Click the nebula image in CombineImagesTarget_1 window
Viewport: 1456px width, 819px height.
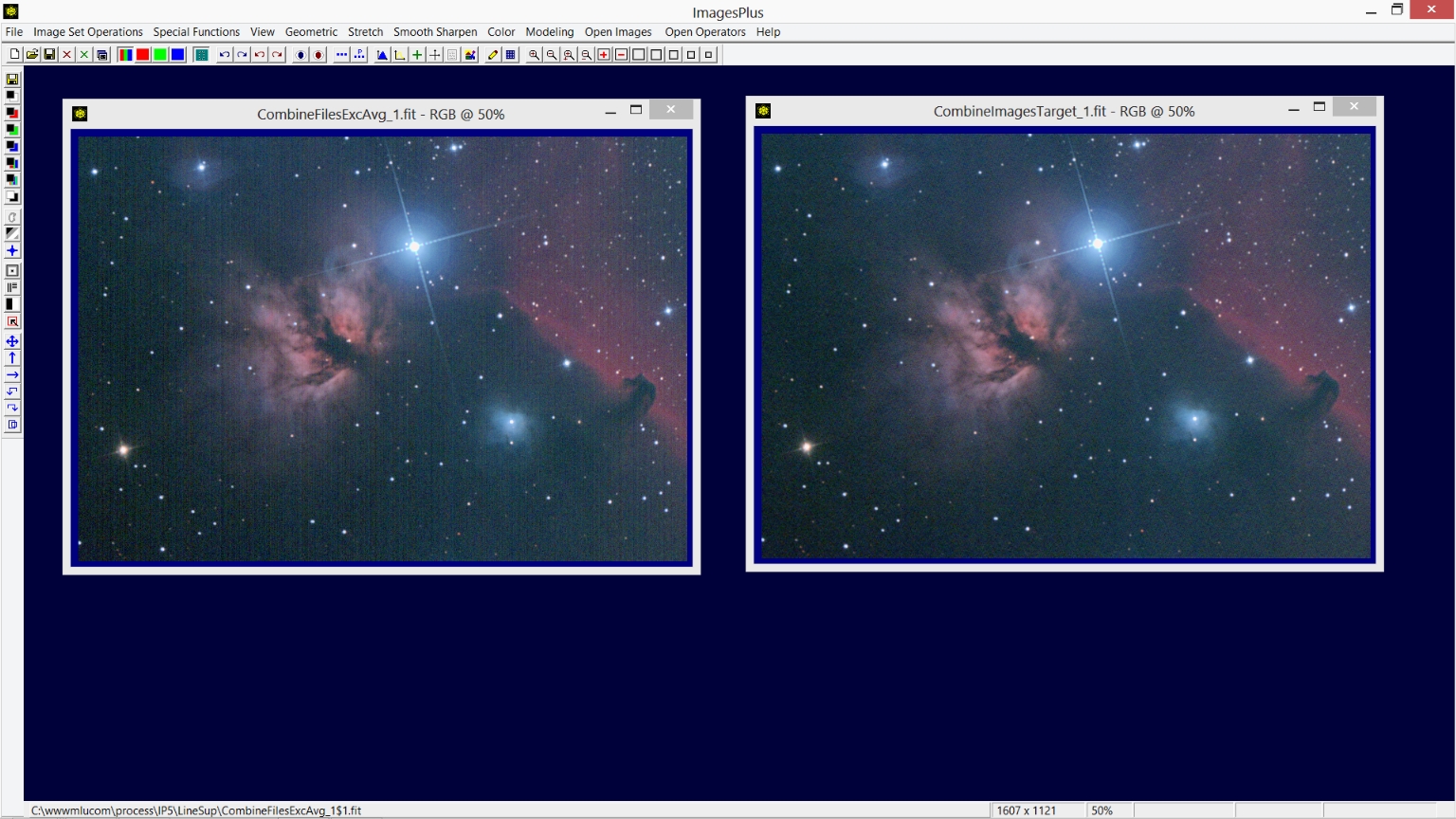tap(1065, 346)
